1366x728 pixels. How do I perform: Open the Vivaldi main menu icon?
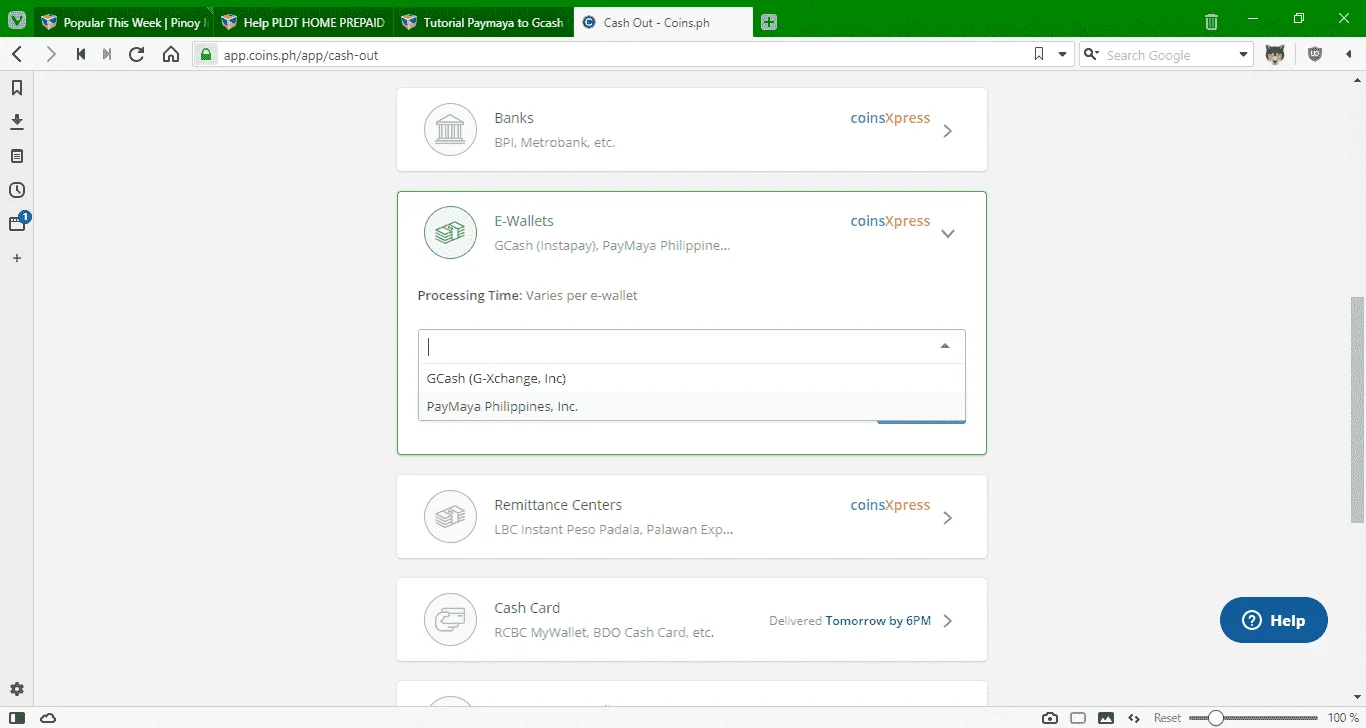point(17,21)
